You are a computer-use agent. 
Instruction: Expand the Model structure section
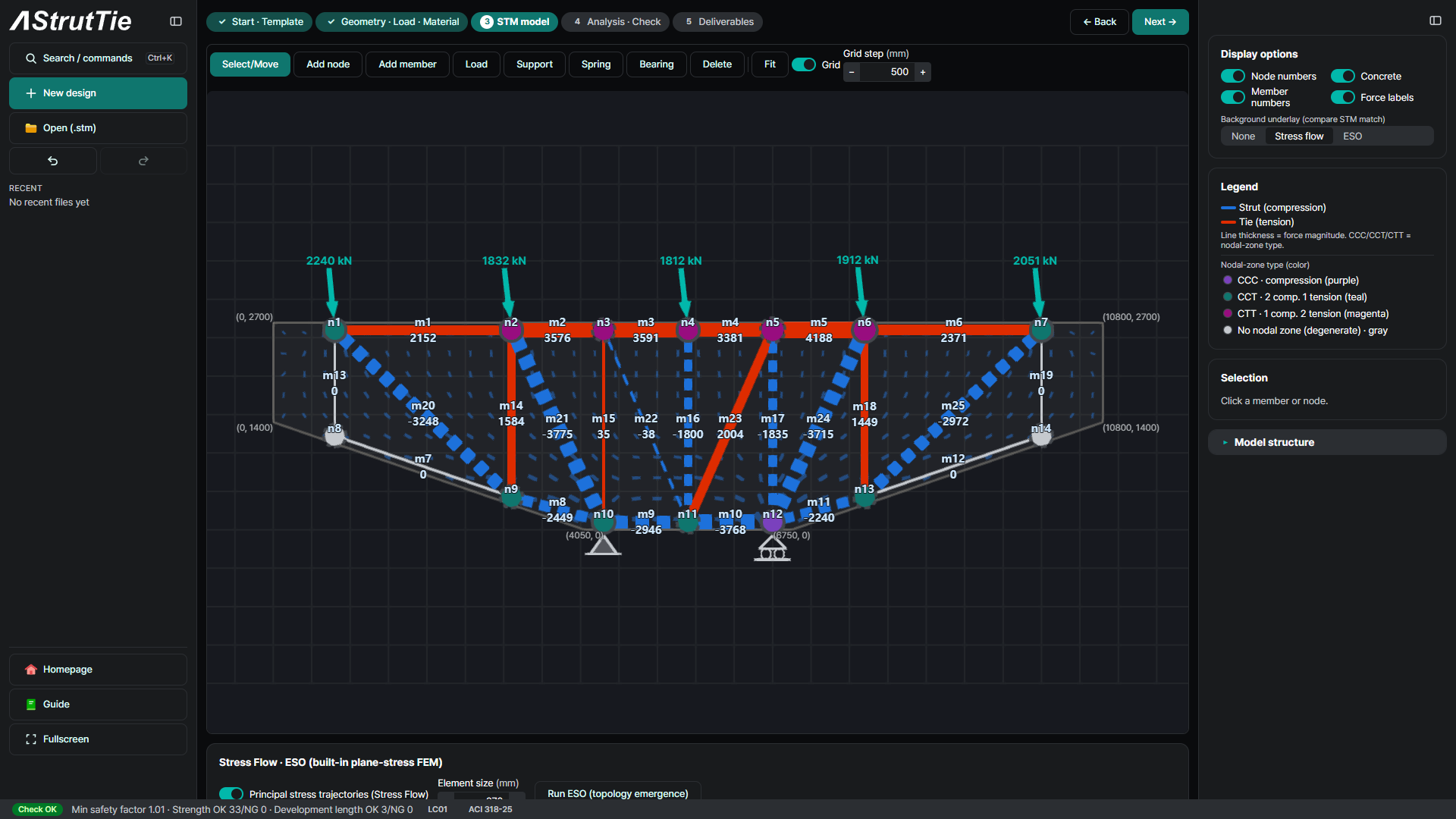(1327, 442)
